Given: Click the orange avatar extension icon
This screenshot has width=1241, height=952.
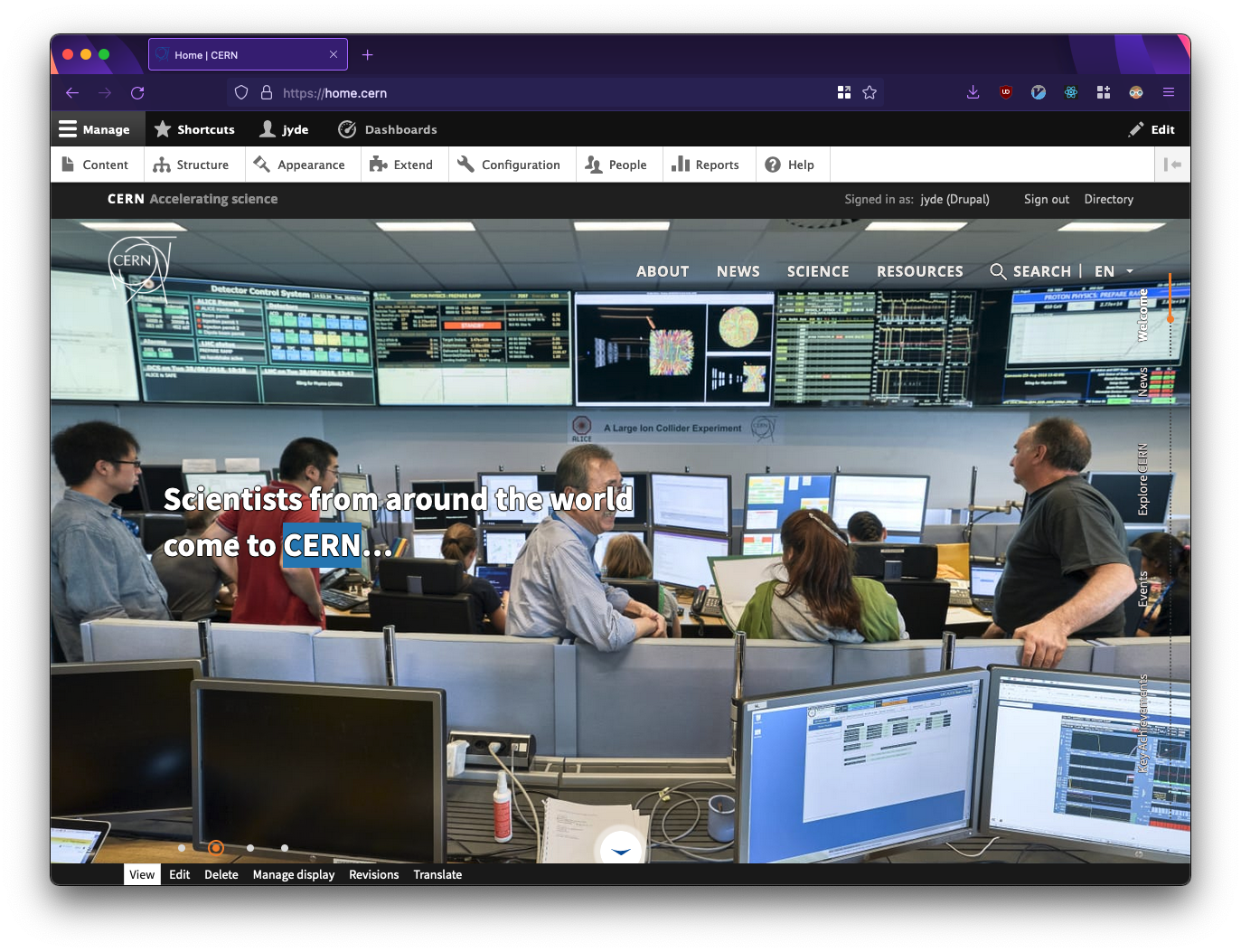Looking at the screenshot, I should (x=1136, y=92).
